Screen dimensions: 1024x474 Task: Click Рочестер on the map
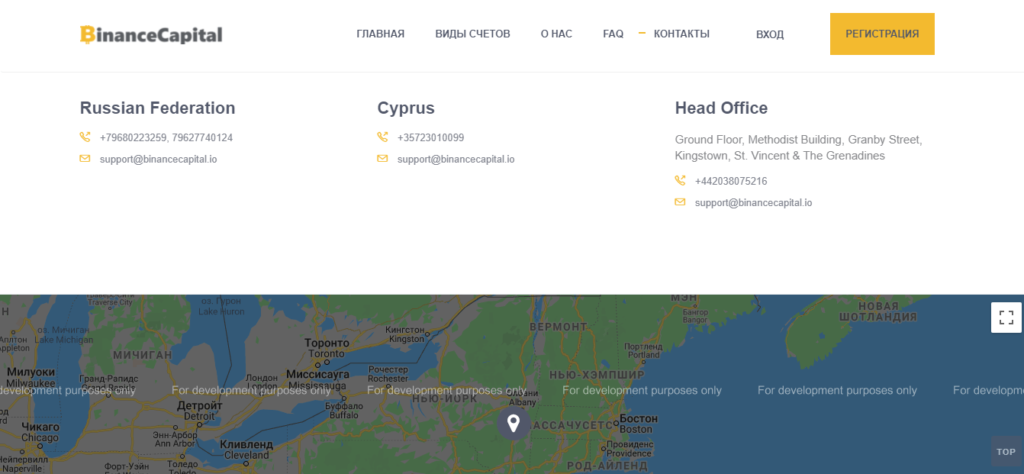388,369
